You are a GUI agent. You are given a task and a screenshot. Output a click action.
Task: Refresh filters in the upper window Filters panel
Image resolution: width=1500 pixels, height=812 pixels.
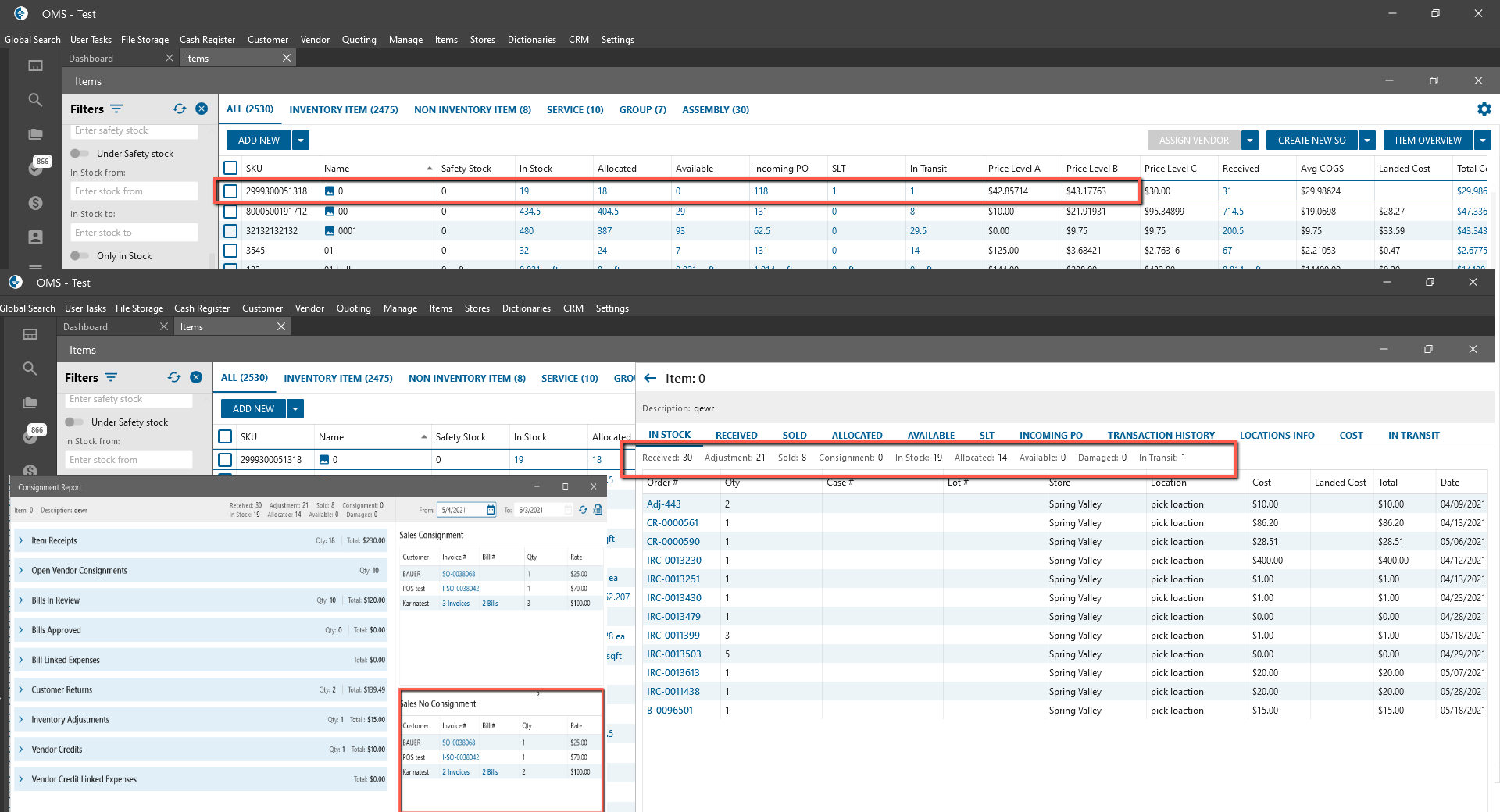point(180,109)
